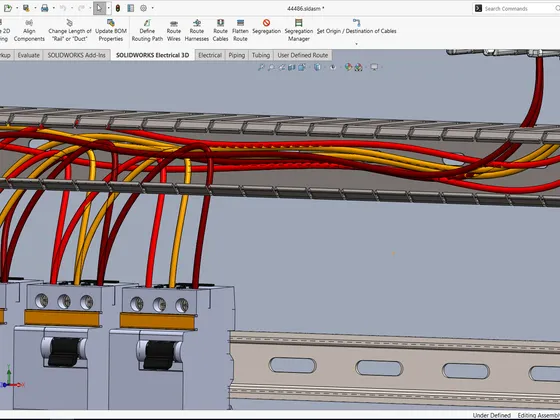Click the Segregation tool
This screenshot has height=420, width=560.
266,27
